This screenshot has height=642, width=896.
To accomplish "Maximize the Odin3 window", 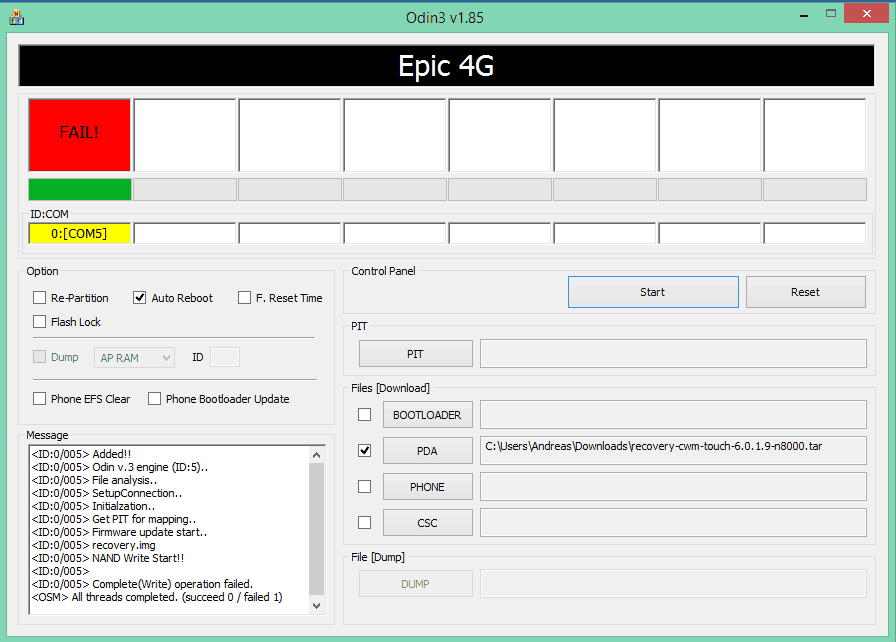I will 831,14.
